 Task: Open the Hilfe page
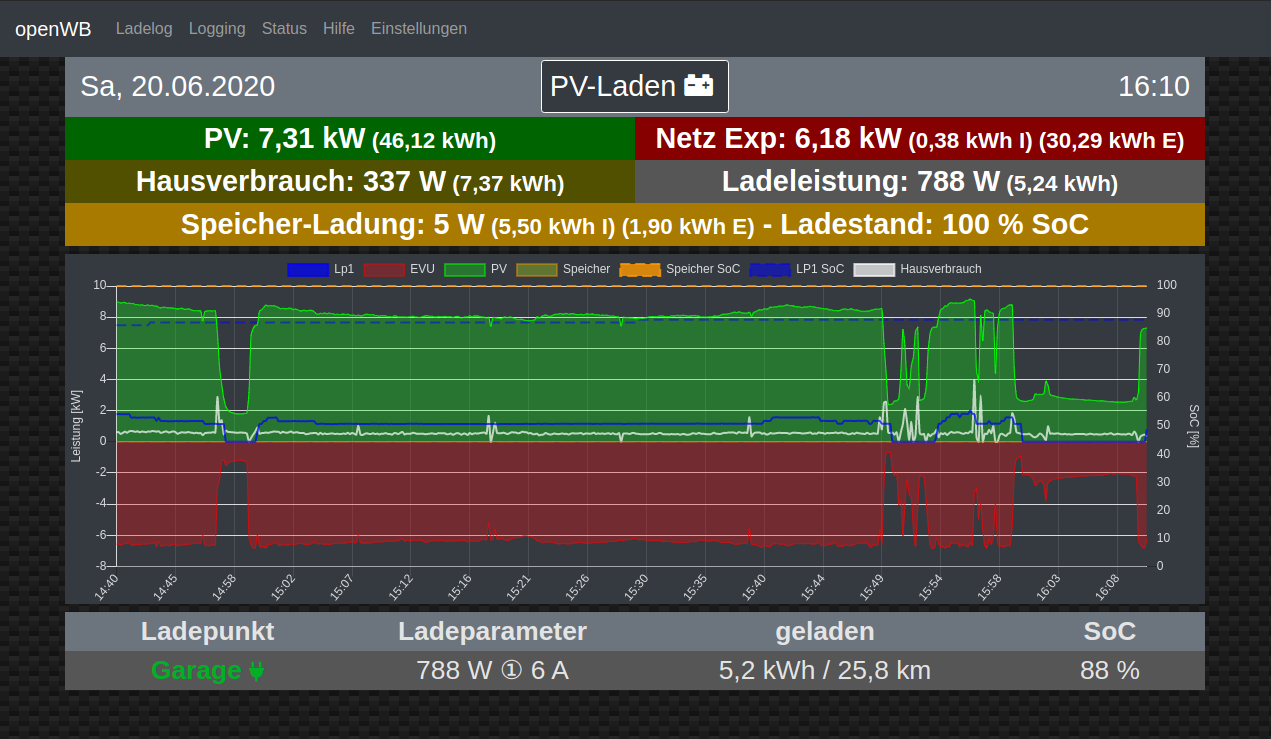339,28
